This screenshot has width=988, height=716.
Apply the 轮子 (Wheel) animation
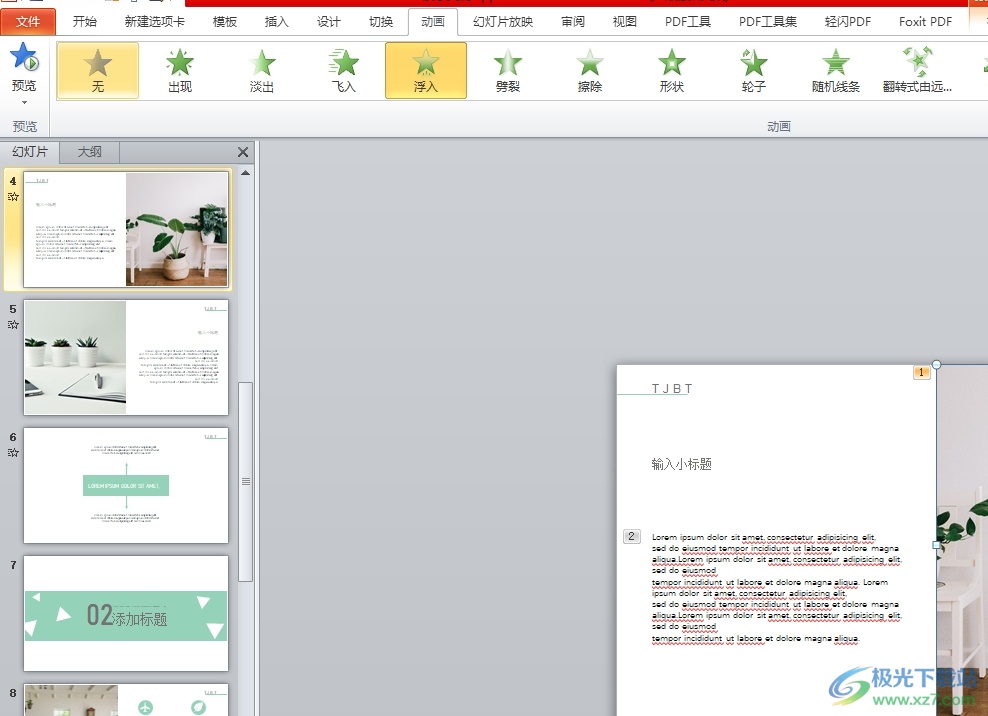point(754,70)
